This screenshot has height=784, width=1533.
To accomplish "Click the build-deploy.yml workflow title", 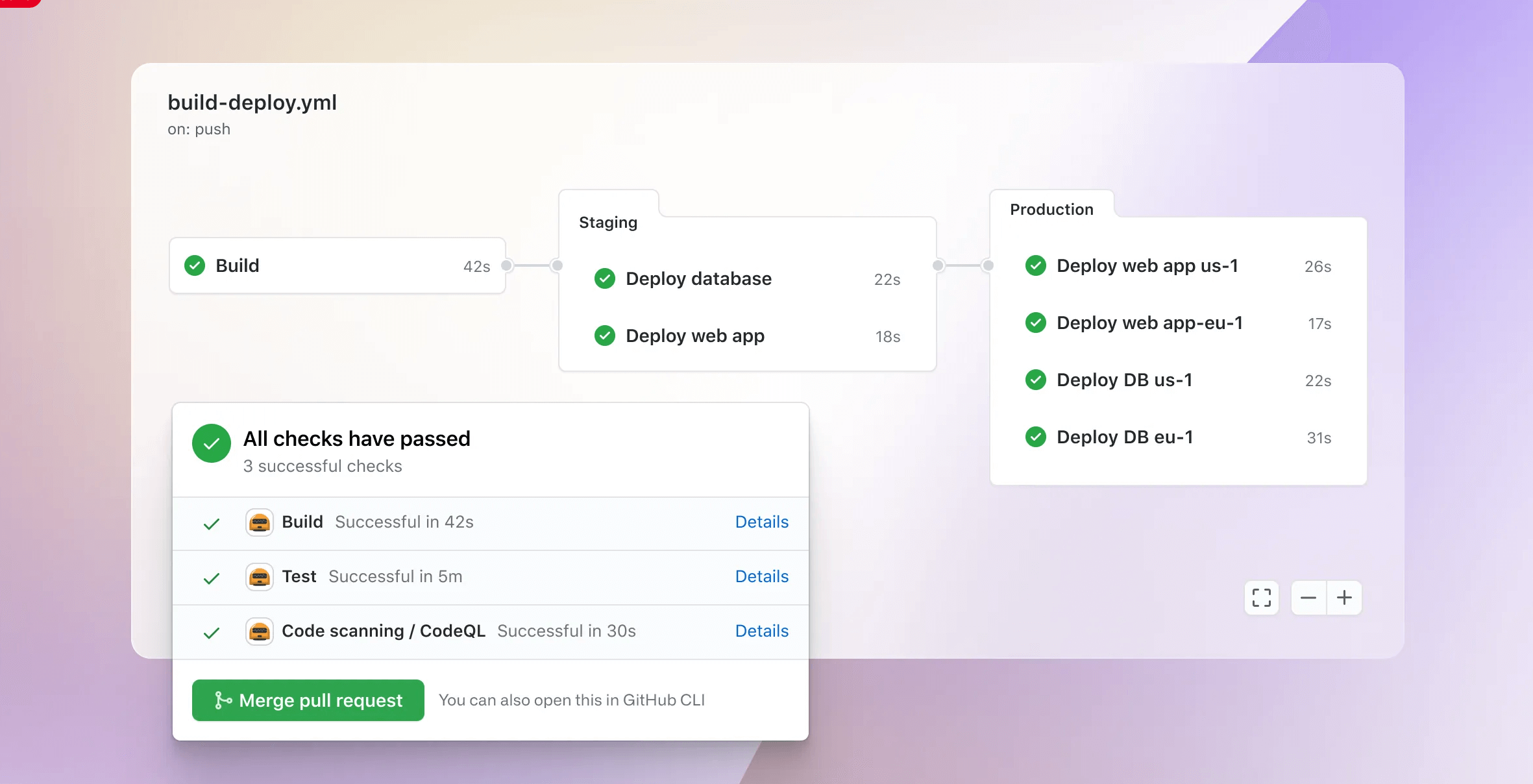I will (x=252, y=103).
